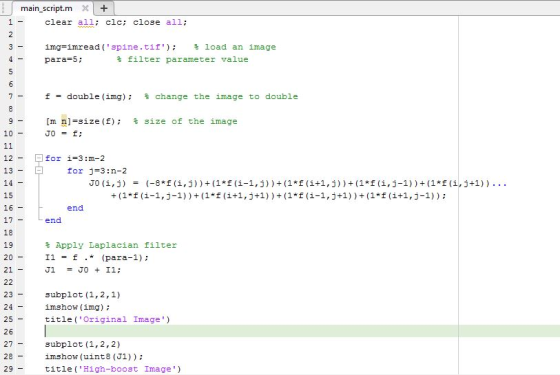This screenshot has width=560, height=375.
Task: Switch to the main_script.m tab
Action: 46,8
